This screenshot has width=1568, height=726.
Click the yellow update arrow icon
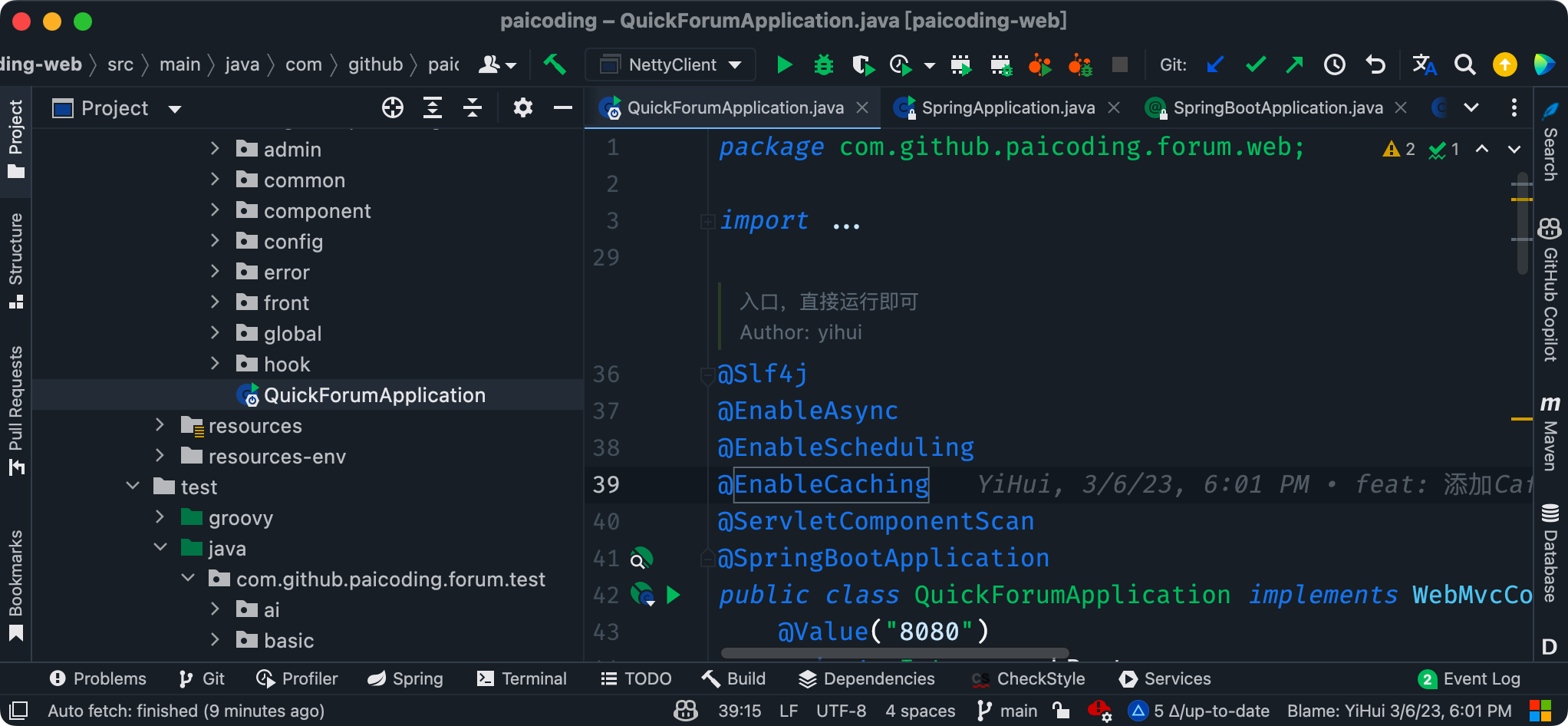pos(1504,64)
